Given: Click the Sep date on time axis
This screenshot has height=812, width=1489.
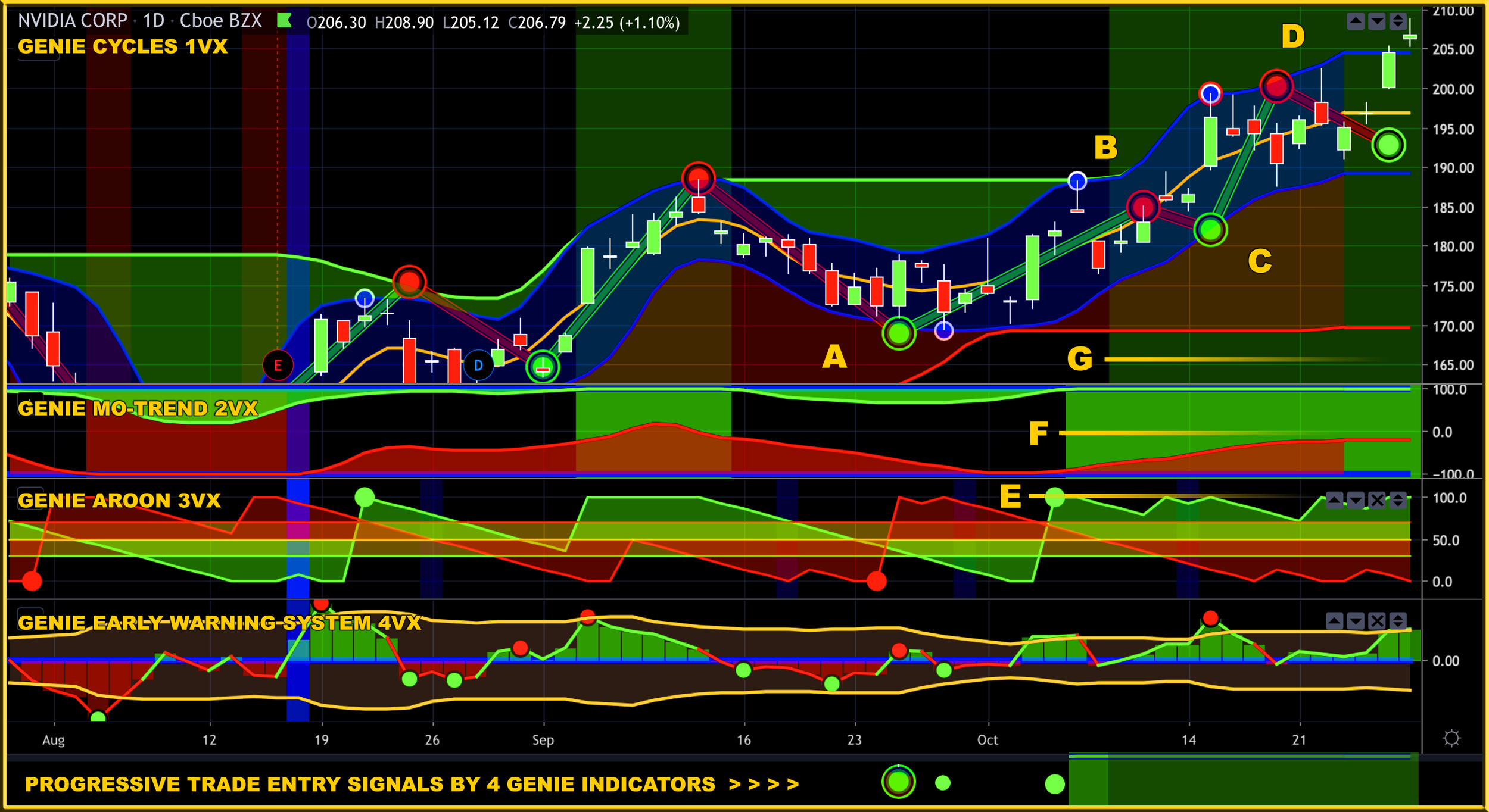Looking at the screenshot, I should pyautogui.click(x=543, y=740).
